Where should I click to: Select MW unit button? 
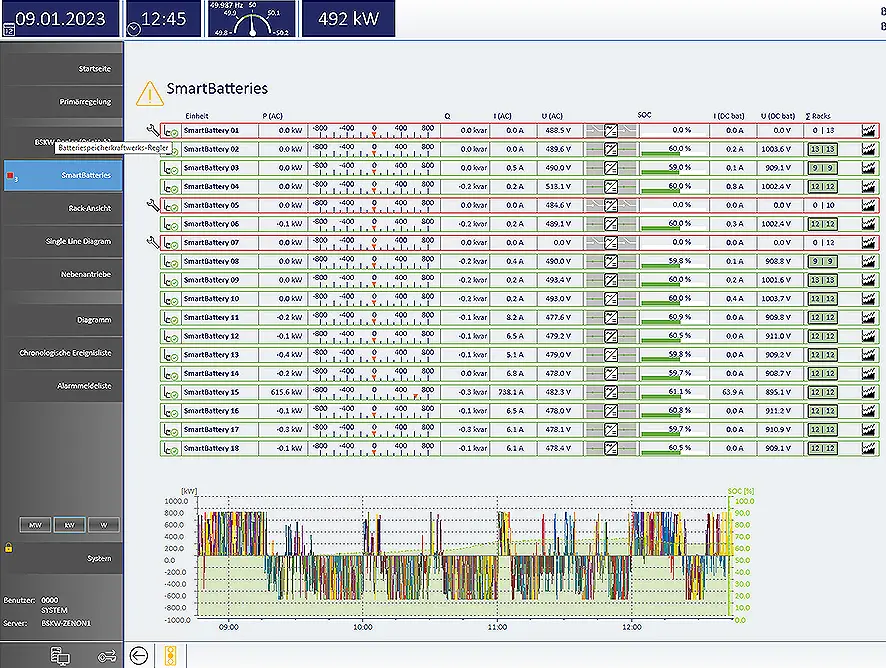tap(35, 525)
